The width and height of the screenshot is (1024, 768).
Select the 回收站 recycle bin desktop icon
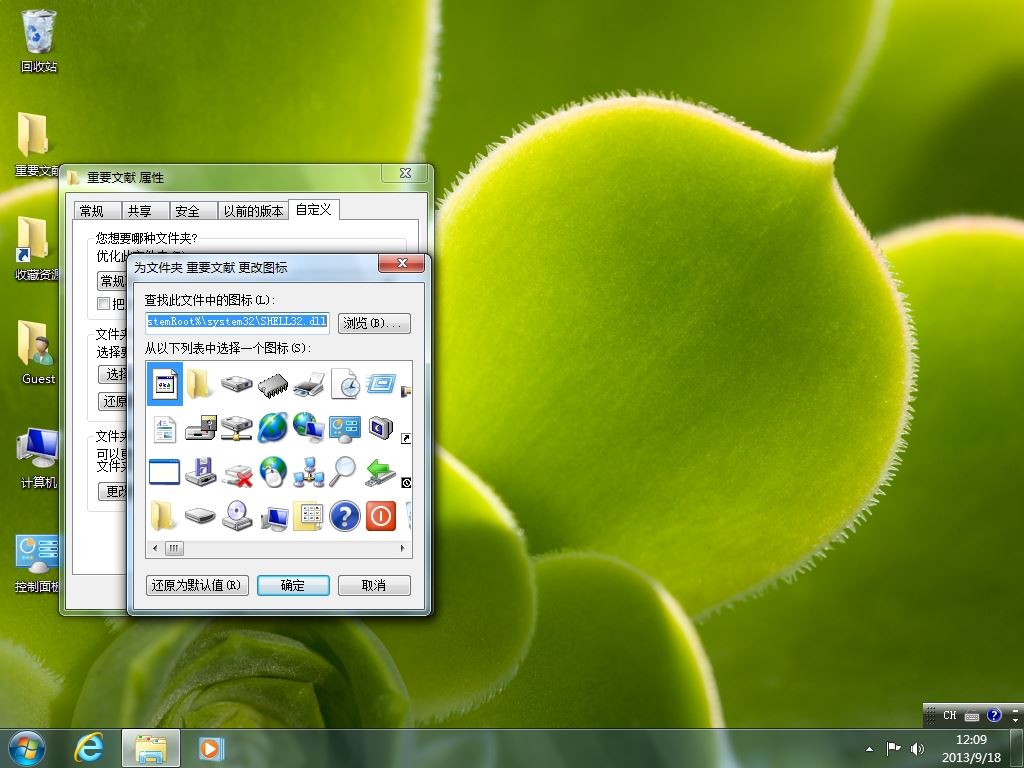[39, 40]
